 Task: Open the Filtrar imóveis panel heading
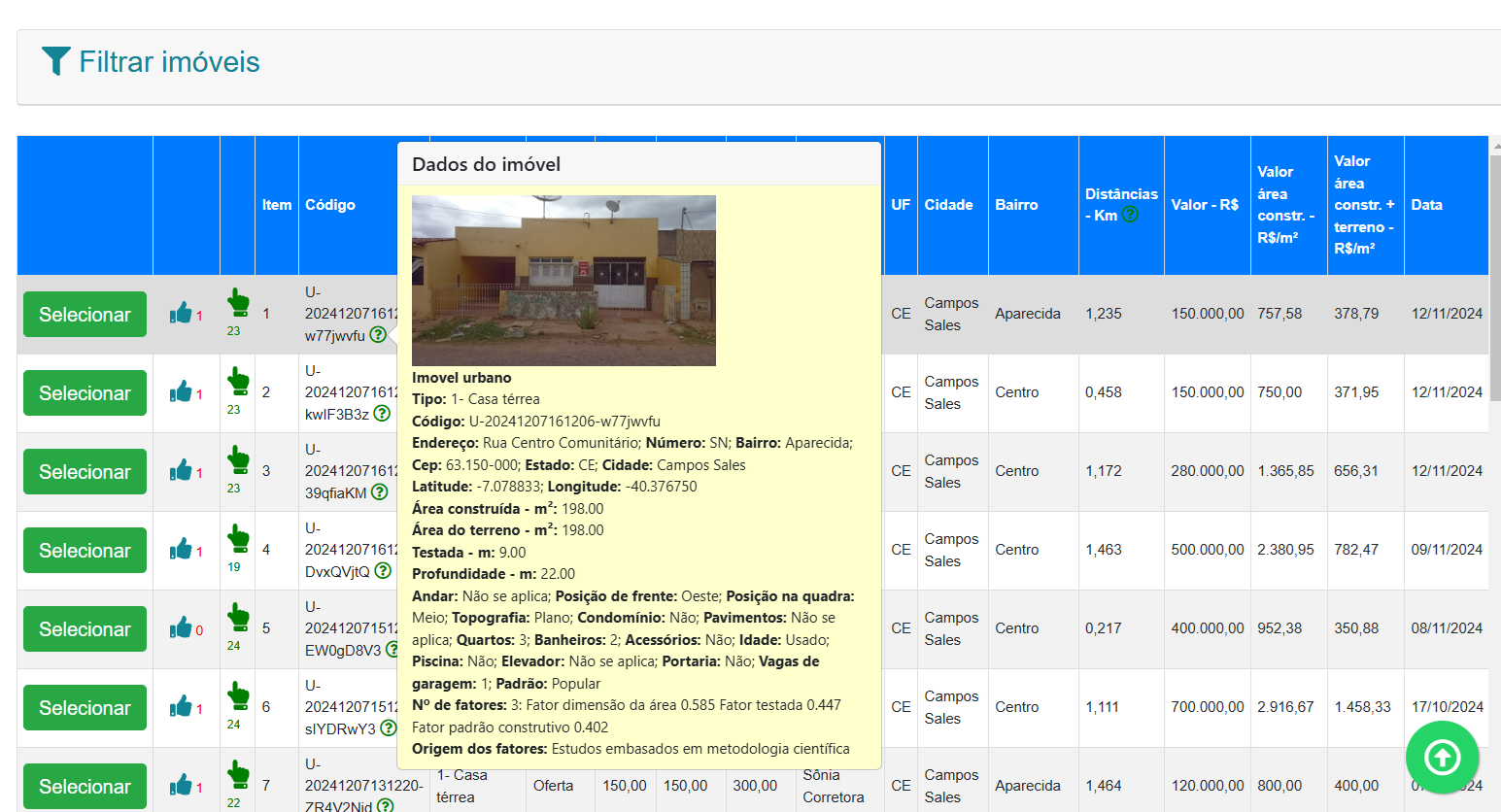tap(169, 62)
